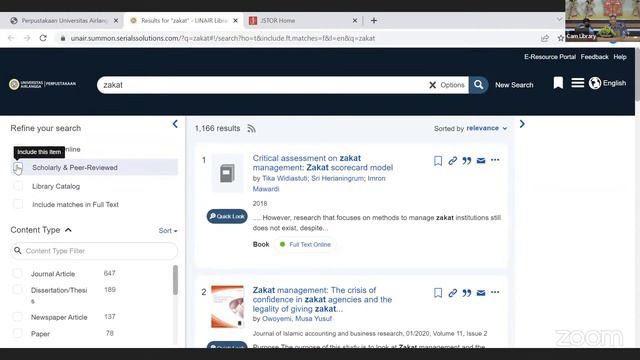The height and width of the screenshot is (360, 640).
Task: Click the magnifier search button
Action: pos(478,85)
